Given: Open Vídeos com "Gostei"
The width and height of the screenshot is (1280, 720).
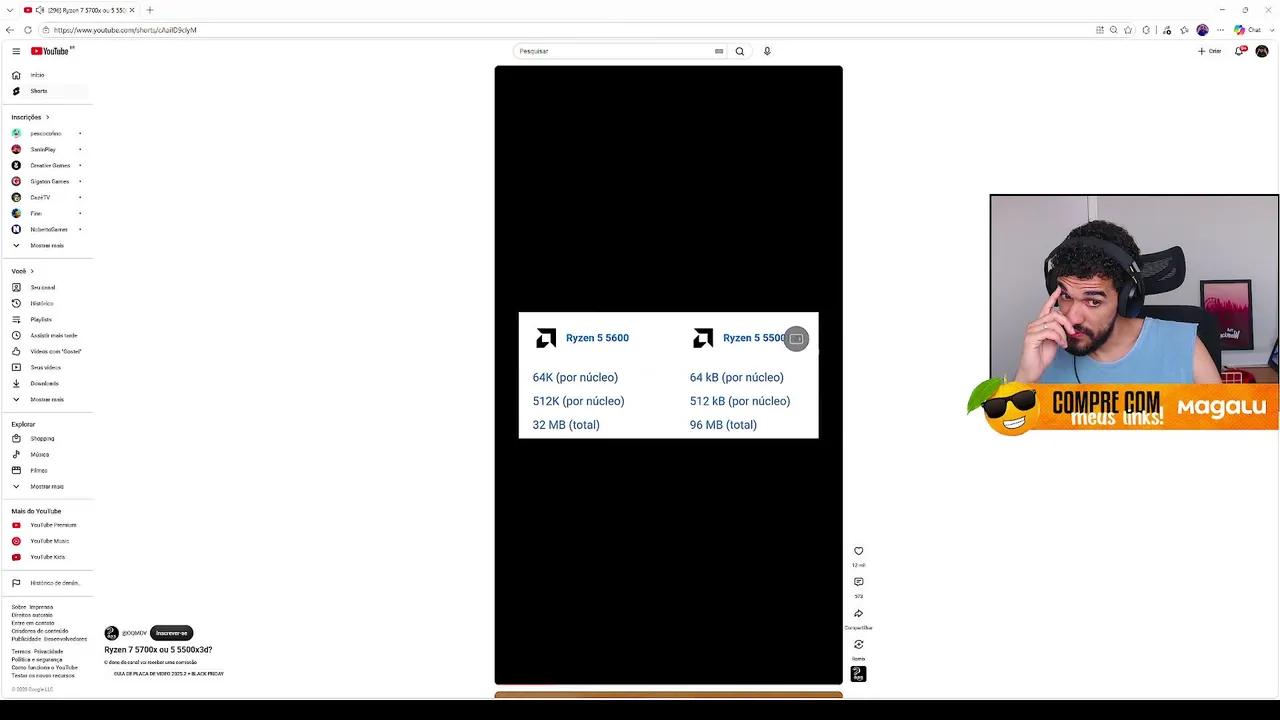Looking at the screenshot, I should (x=55, y=351).
